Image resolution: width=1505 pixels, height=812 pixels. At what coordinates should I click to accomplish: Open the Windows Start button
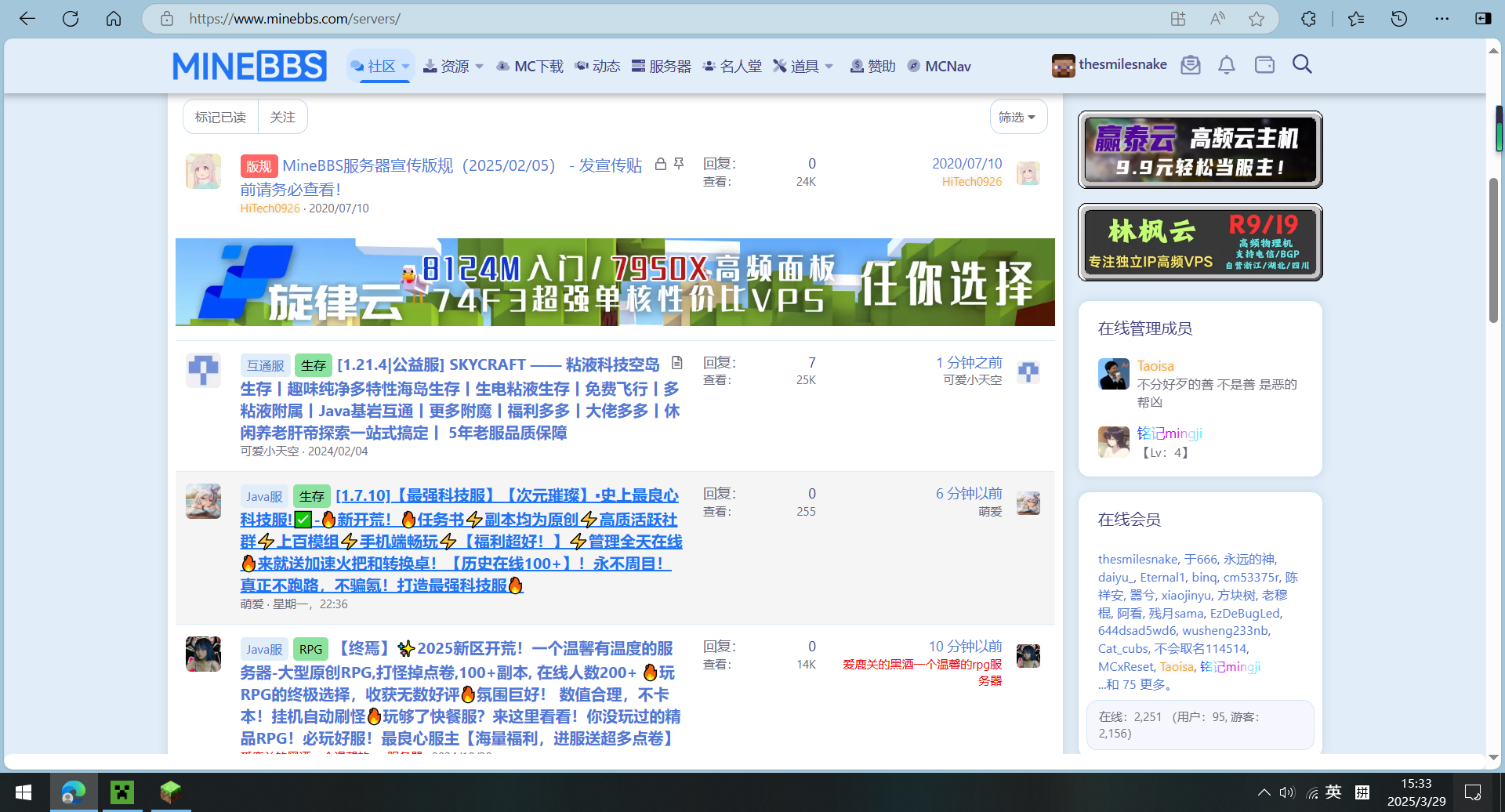pos(24,792)
